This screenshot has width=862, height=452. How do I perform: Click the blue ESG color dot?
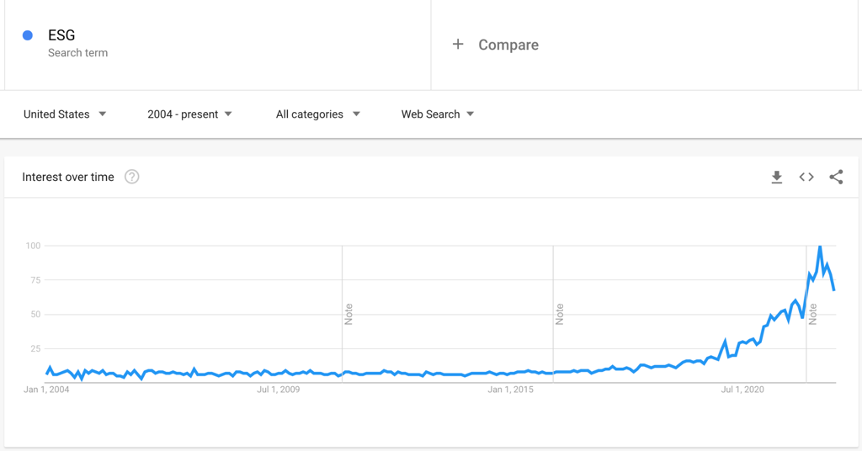28,36
